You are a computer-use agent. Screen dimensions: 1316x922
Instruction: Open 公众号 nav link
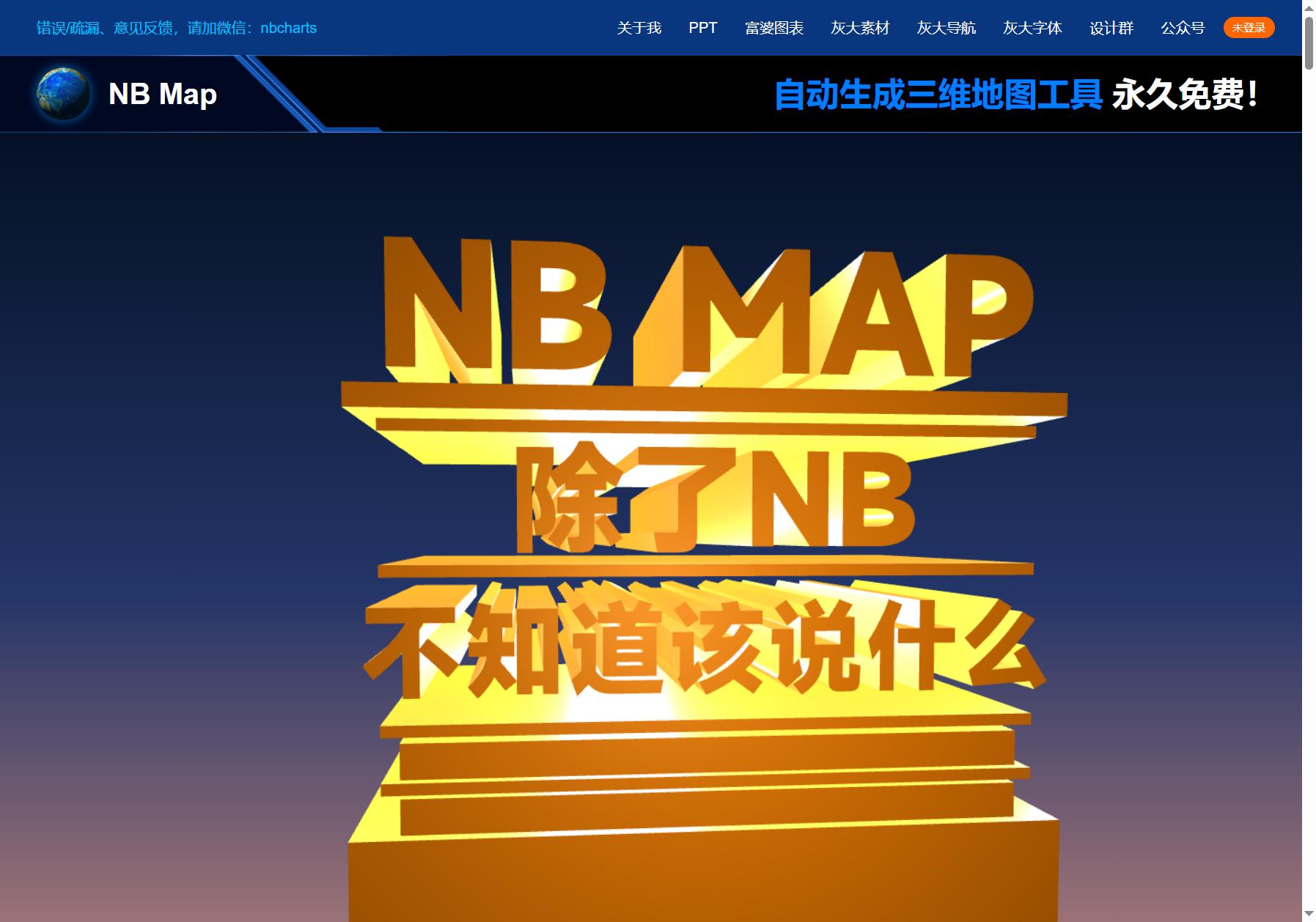1183,28
